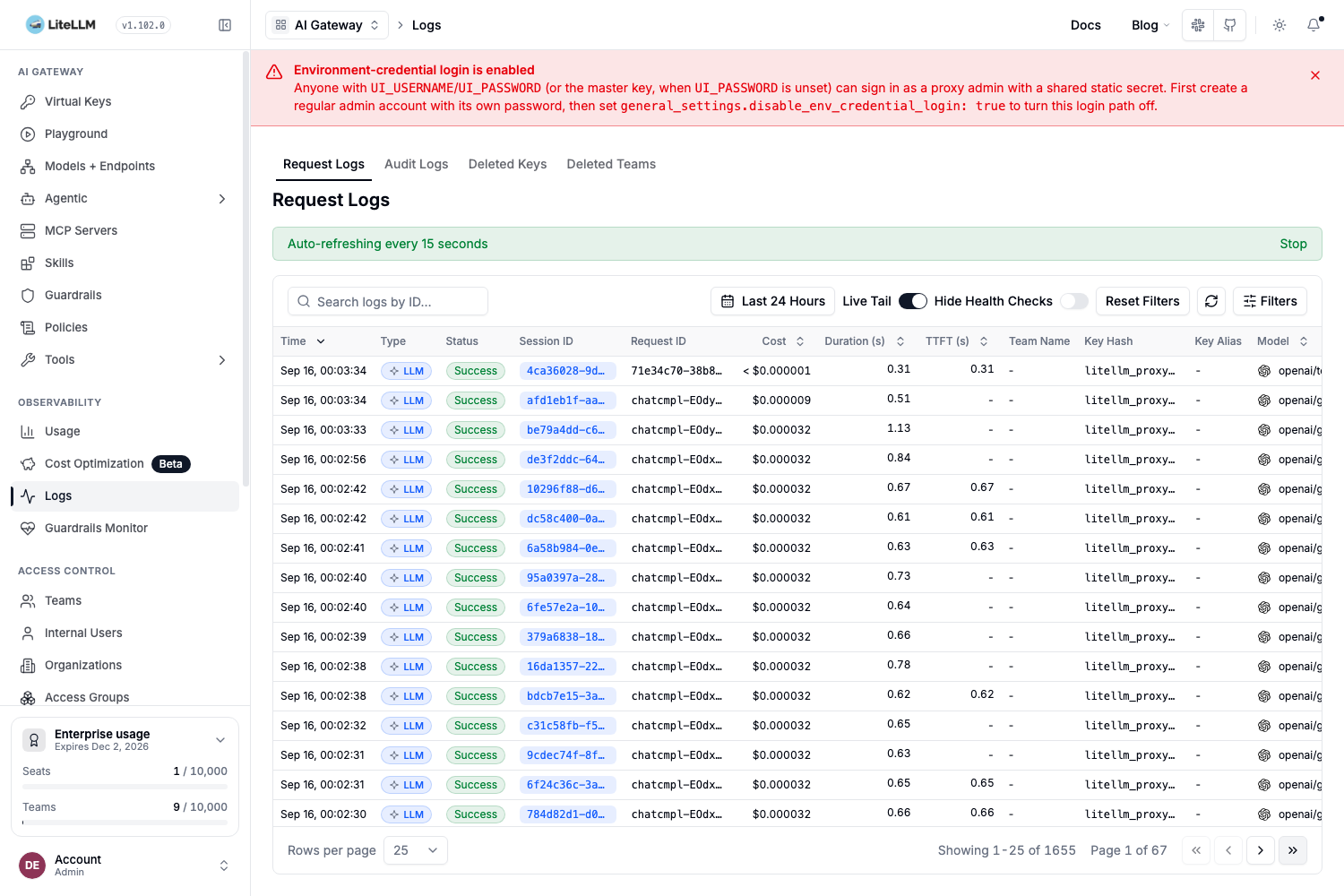Click the Reset Filters button
This screenshot has width=1344, height=896.
(x=1142, y=301)
